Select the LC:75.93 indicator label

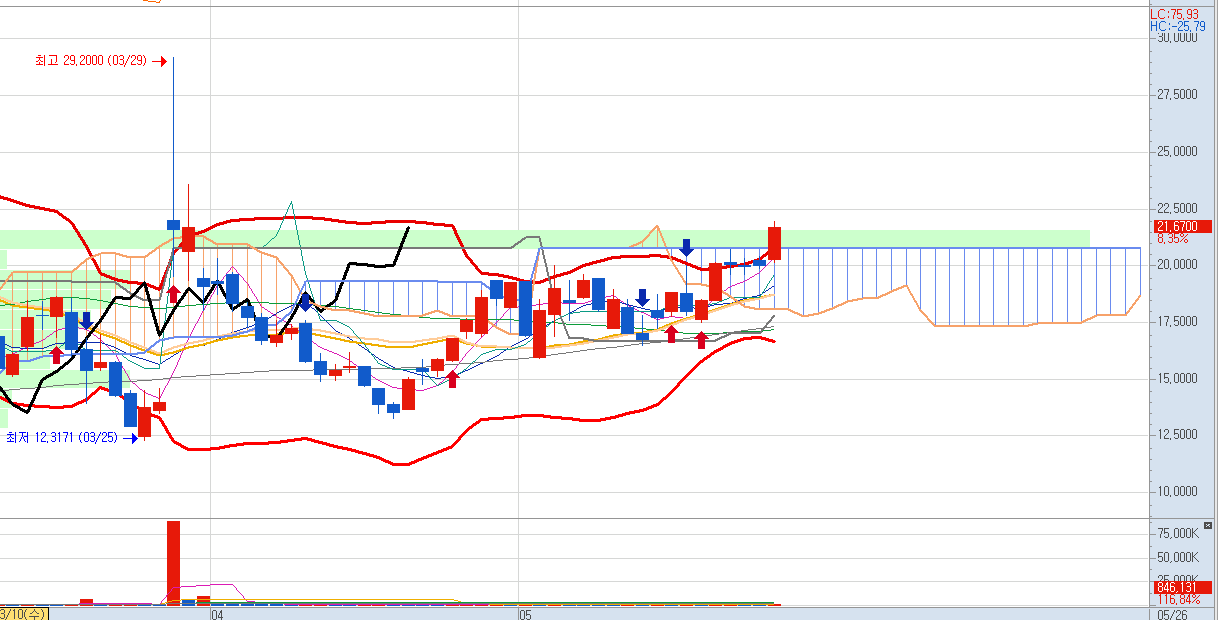[1173, 14]
